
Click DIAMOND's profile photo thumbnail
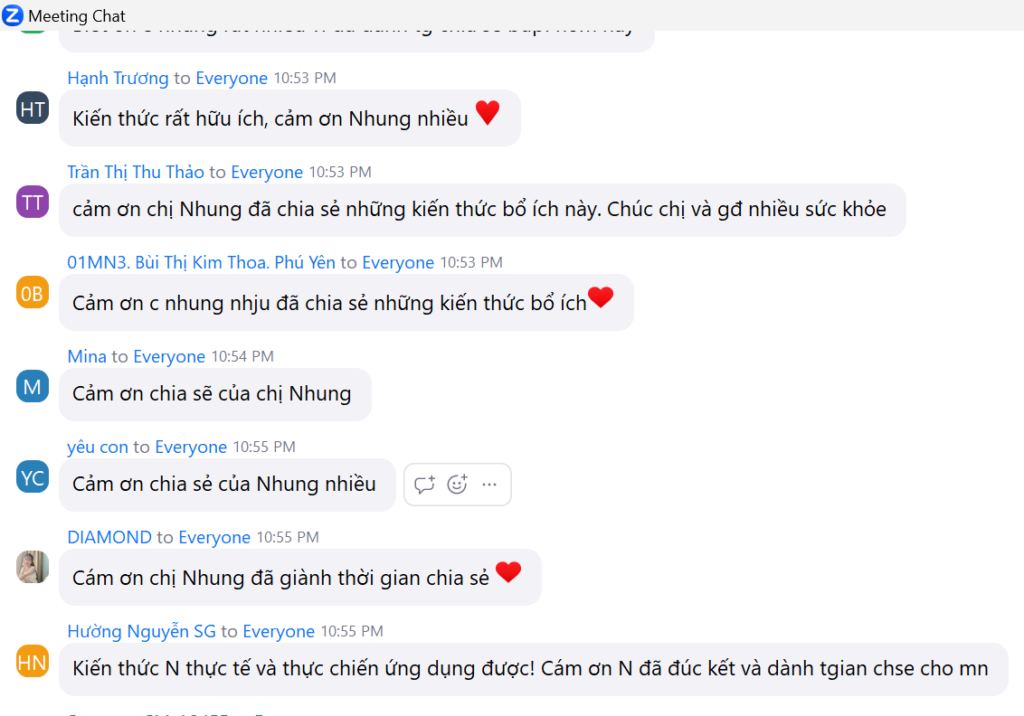[x=33, y=567]
